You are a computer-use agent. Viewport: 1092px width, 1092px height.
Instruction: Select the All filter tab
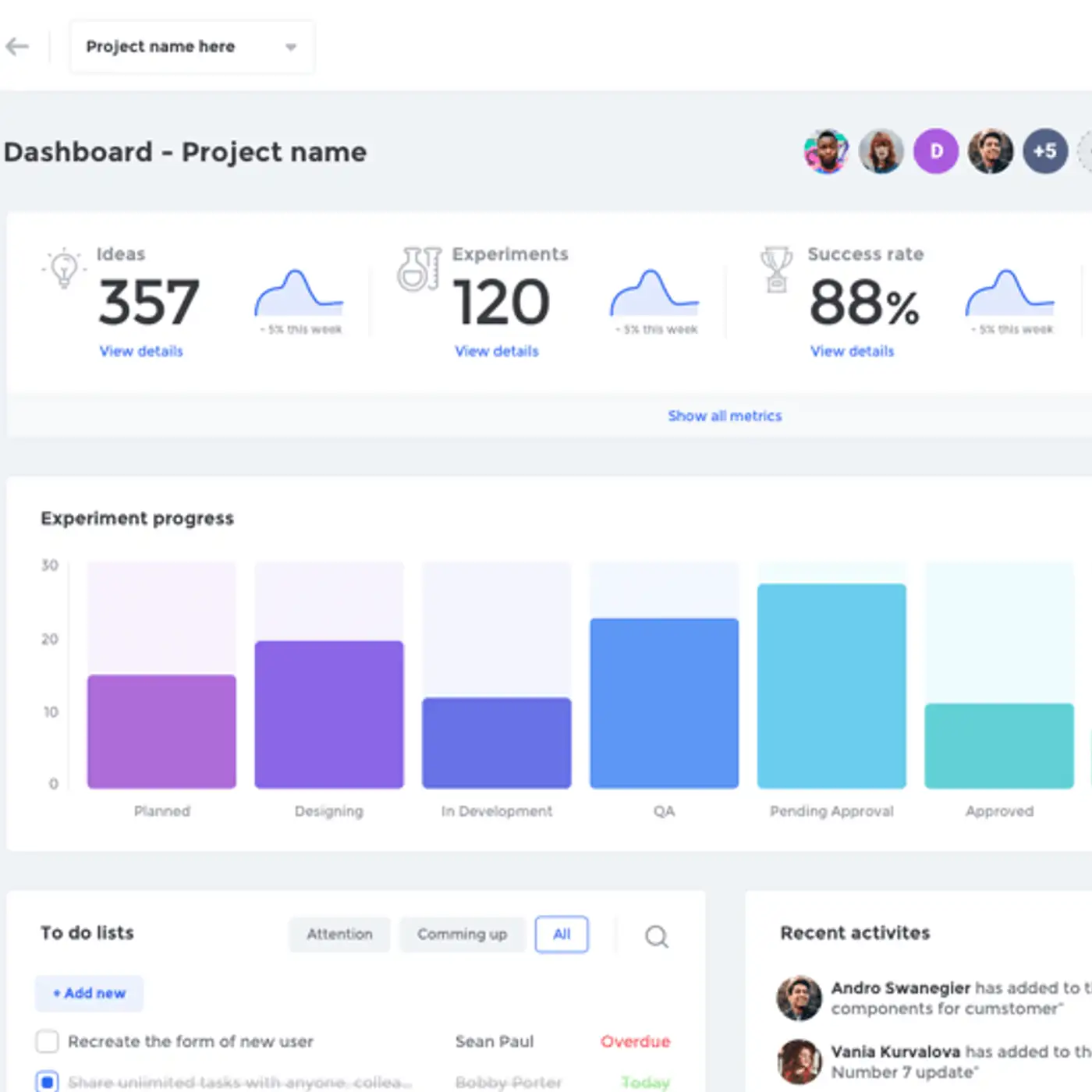coord(562,934)
